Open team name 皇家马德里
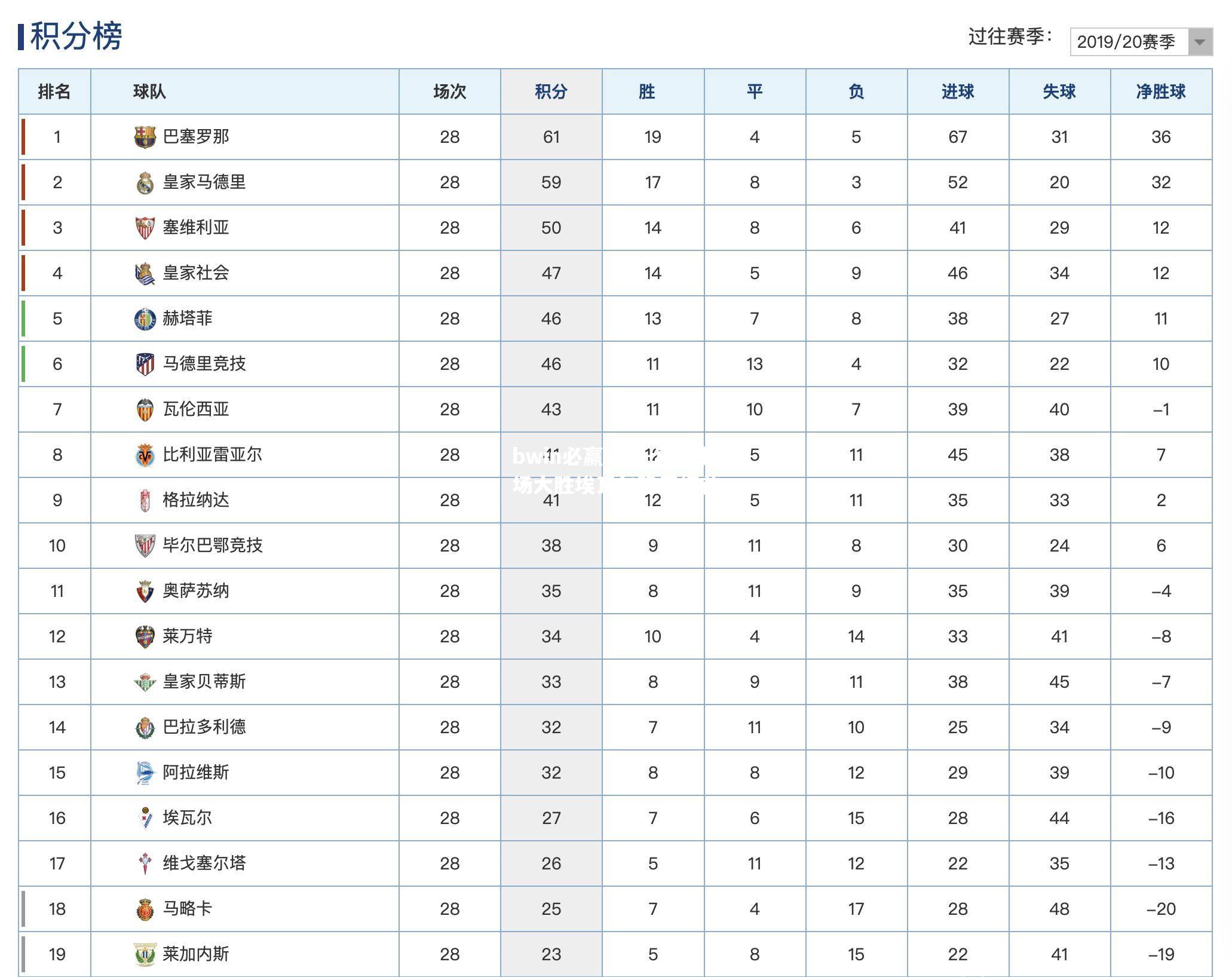 tap(204, 182)
